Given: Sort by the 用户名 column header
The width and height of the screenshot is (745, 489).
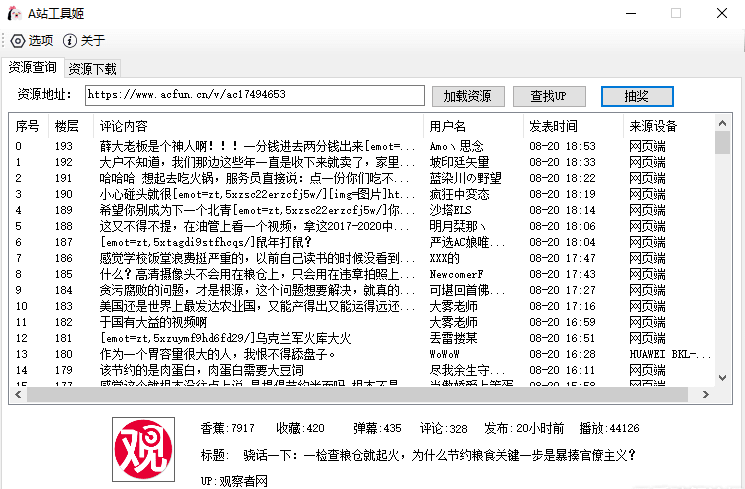Looking at the screenshot, I should click(473, 126).
